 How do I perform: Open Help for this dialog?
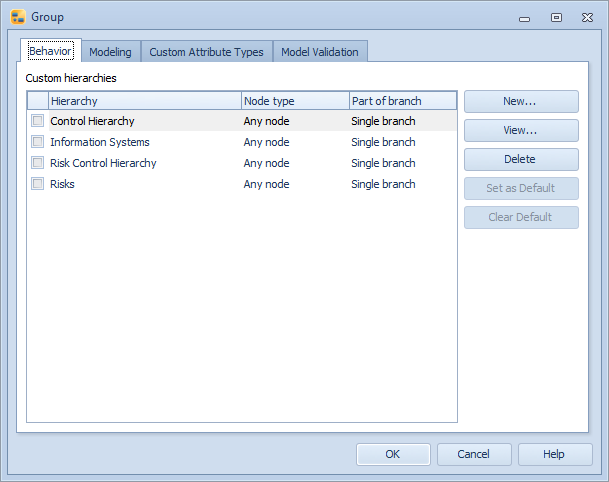554,454
